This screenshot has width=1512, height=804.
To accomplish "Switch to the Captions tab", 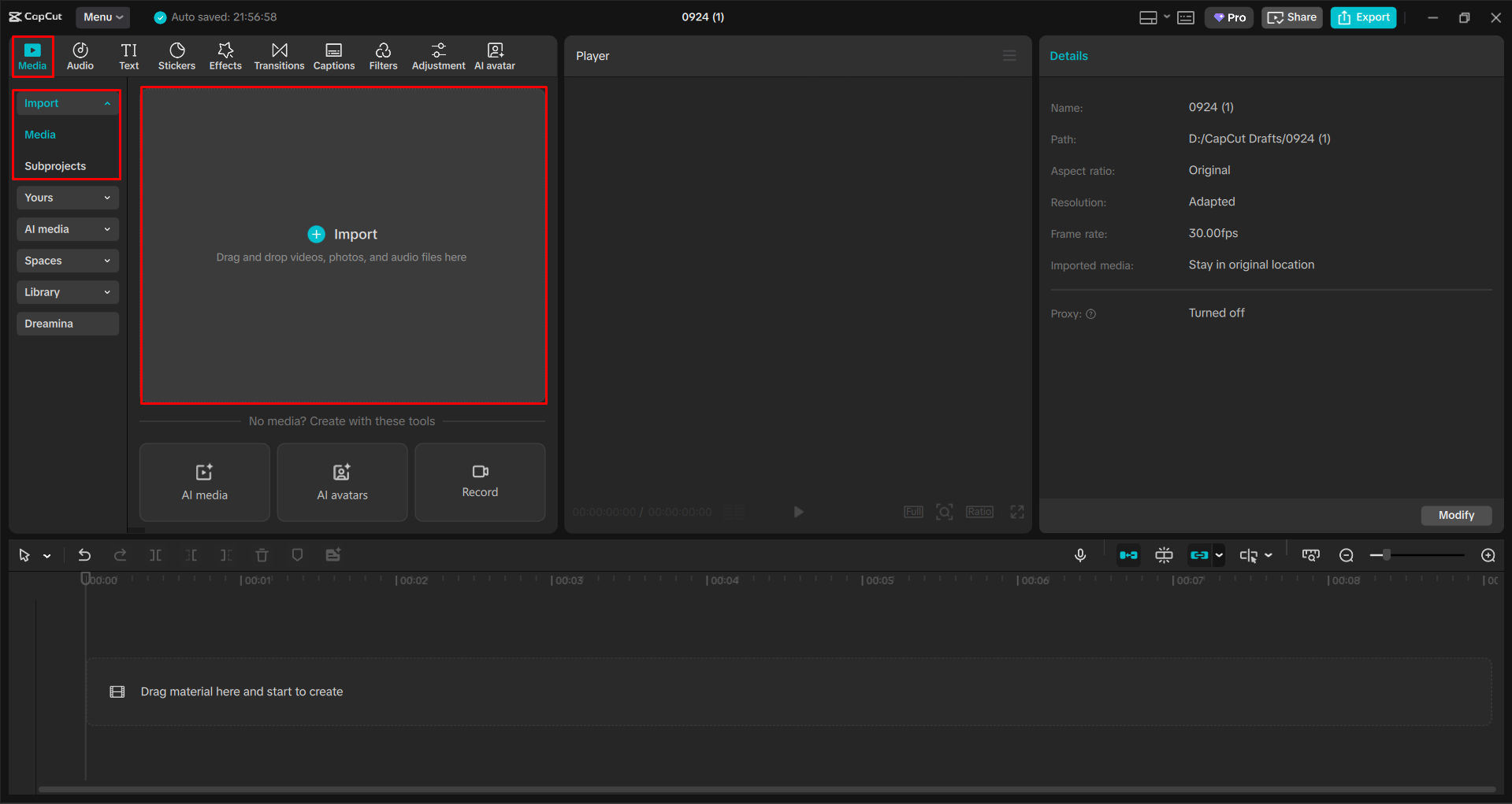I will click(333, 55).
